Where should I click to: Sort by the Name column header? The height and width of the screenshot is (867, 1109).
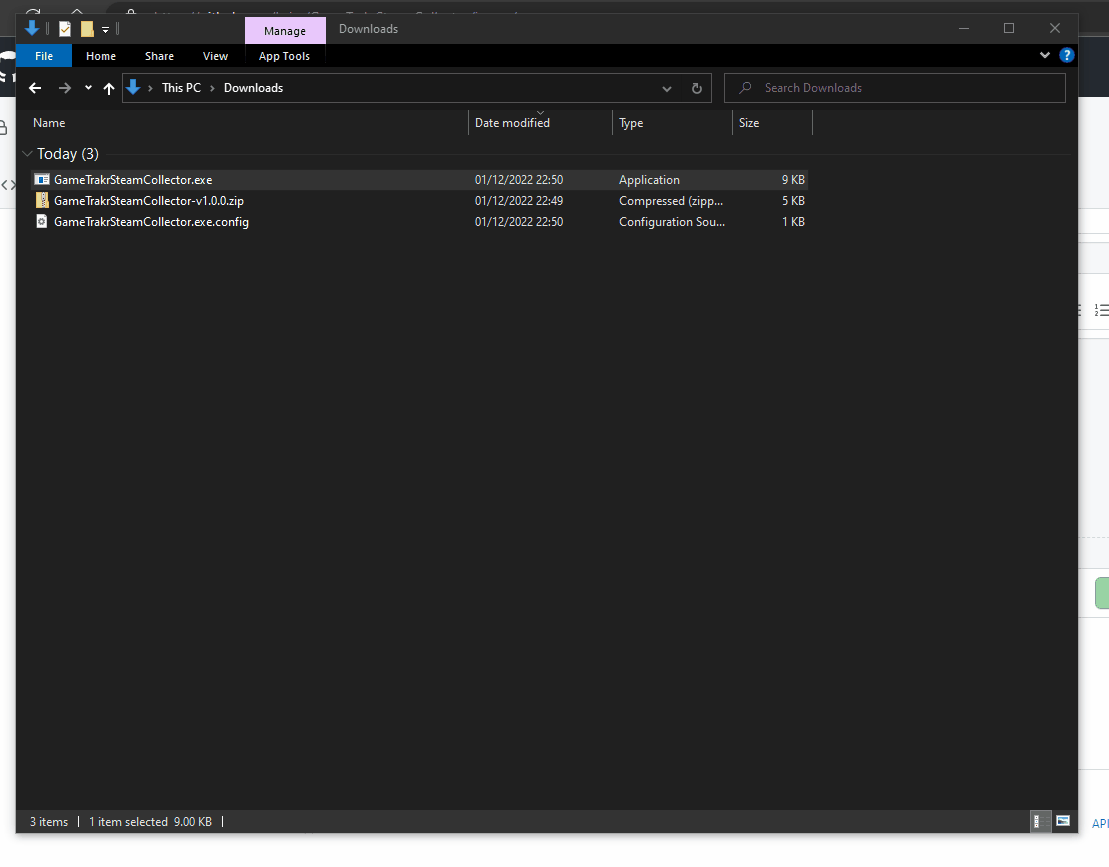tap(49, 123)
